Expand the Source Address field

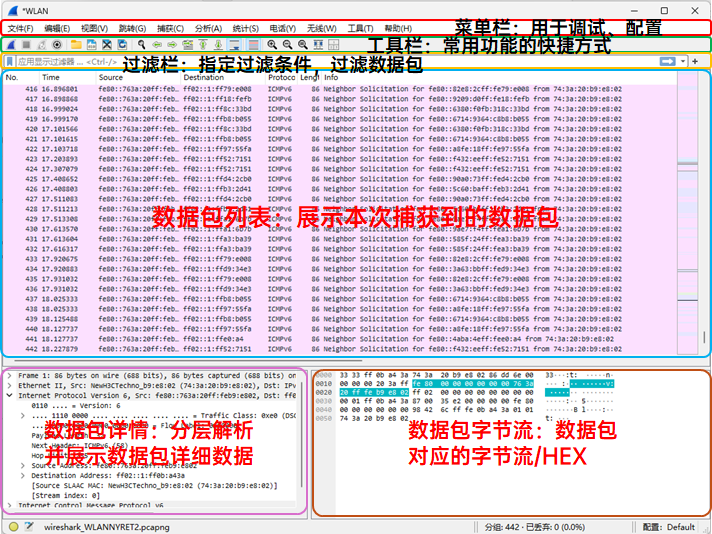click(23, 465)
